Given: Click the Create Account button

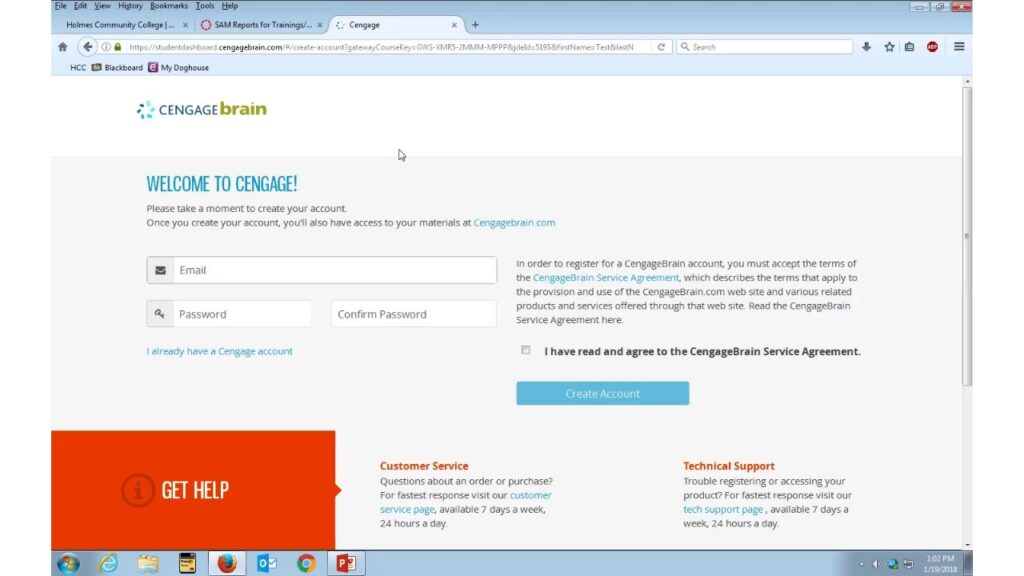Looking at the screenshot, I should click(x=602, y=393).
